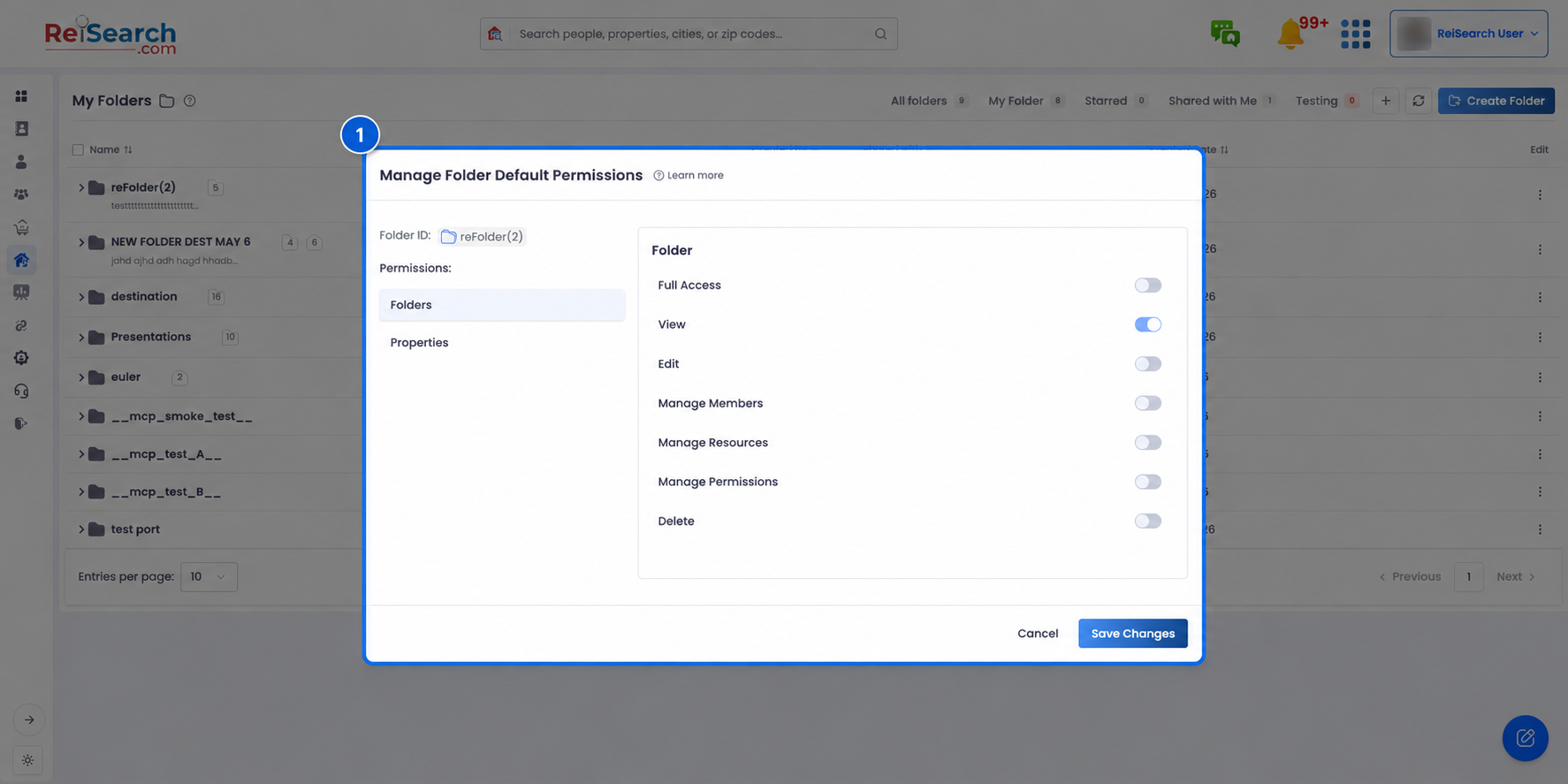This screenshot has width=1568, height=784.
Task: Enable the Delete permission toggle
Action: pos(1147,521)
